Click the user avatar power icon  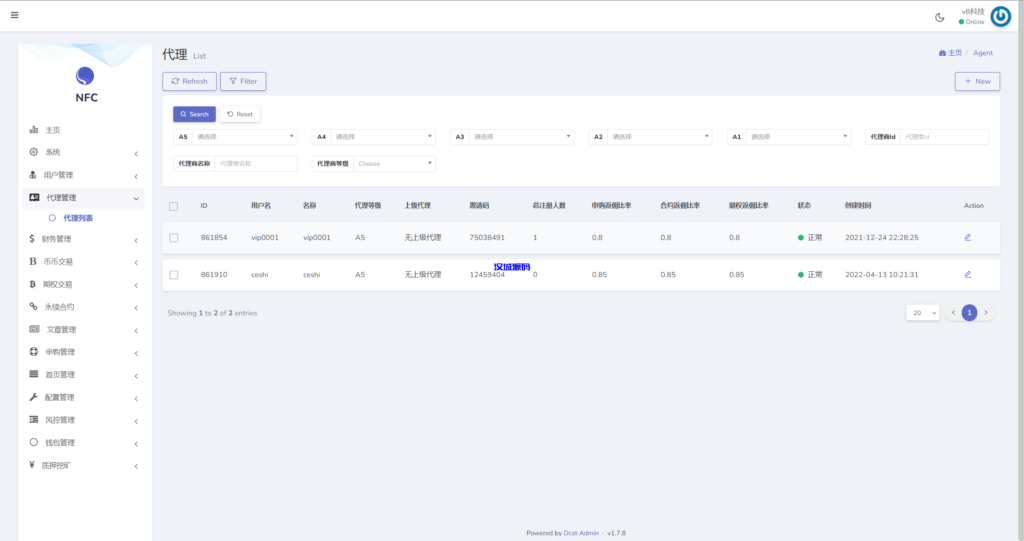tap(1000, 16)
